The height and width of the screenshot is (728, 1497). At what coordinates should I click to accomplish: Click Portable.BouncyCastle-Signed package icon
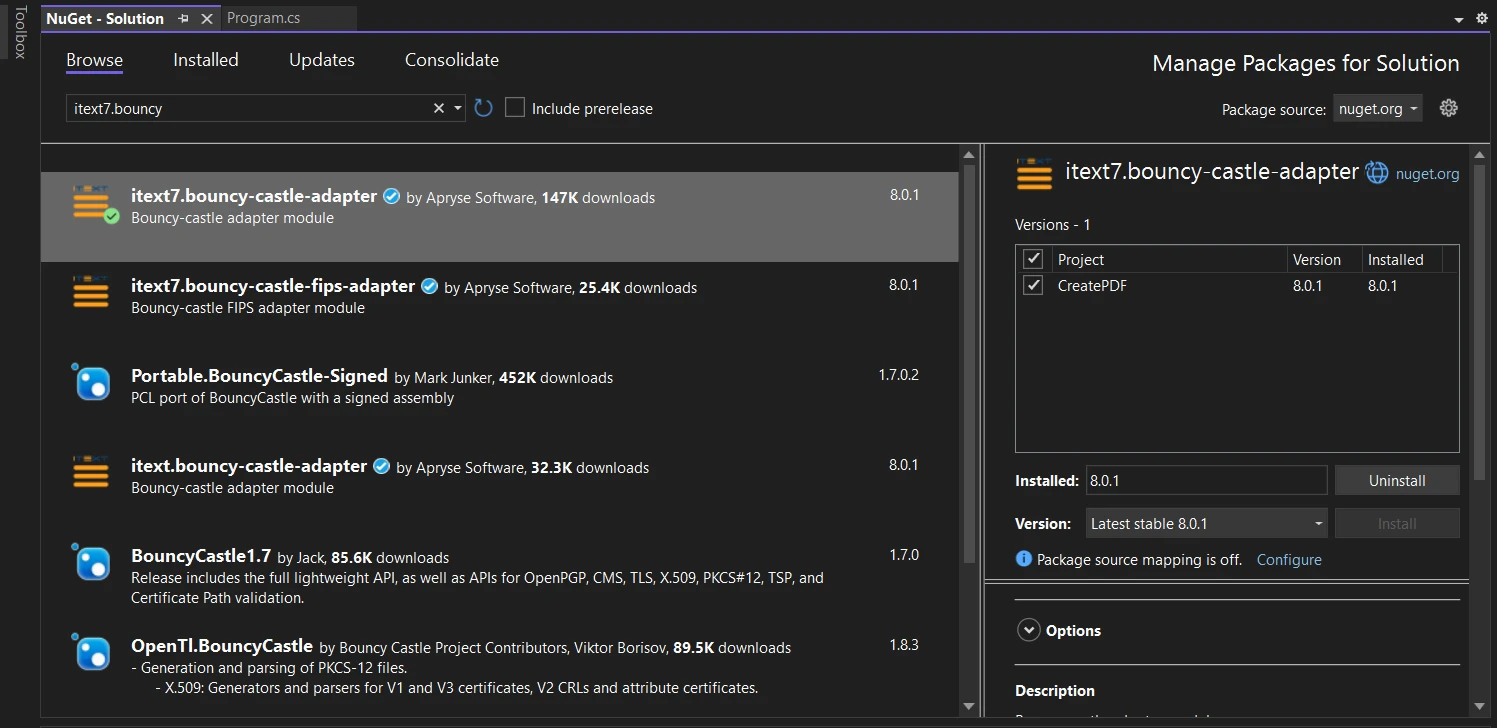pyautogui.click(x=91, y=382)
